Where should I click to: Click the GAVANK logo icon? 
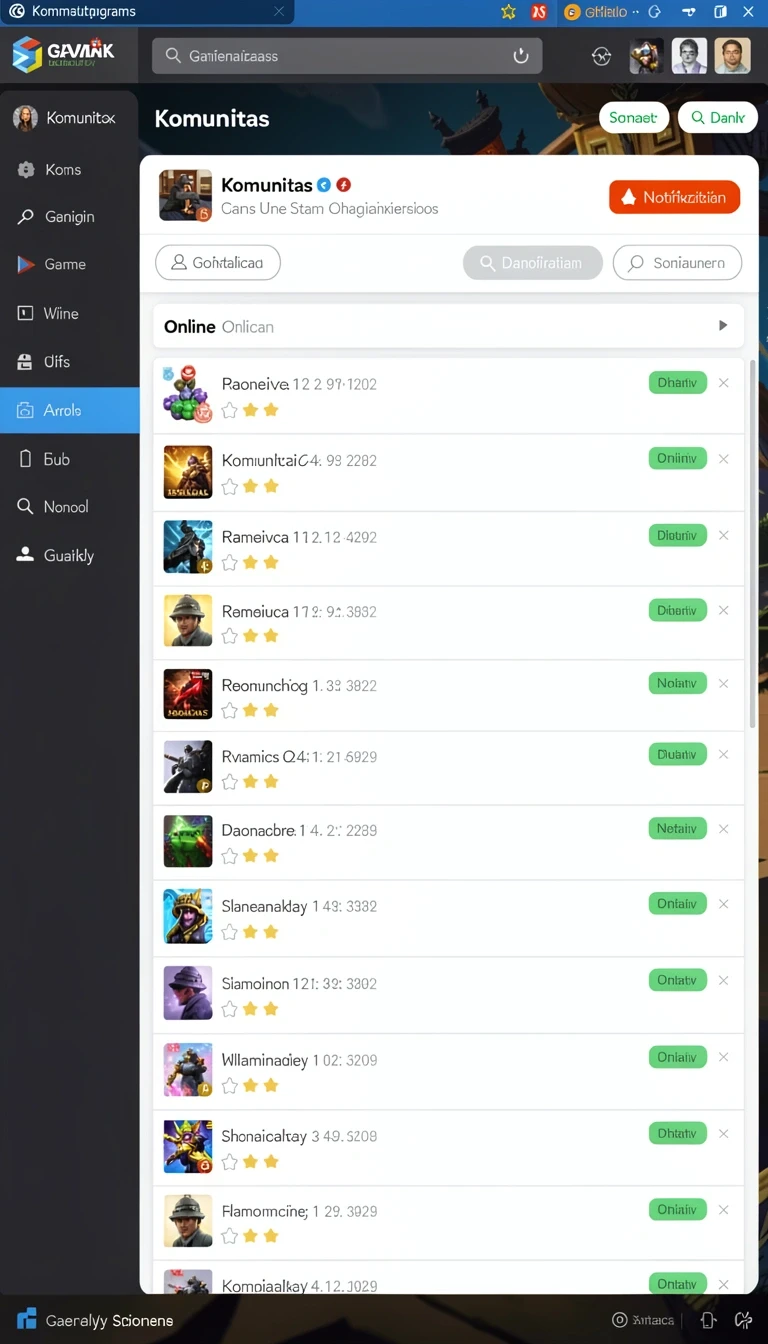point(27,55)
